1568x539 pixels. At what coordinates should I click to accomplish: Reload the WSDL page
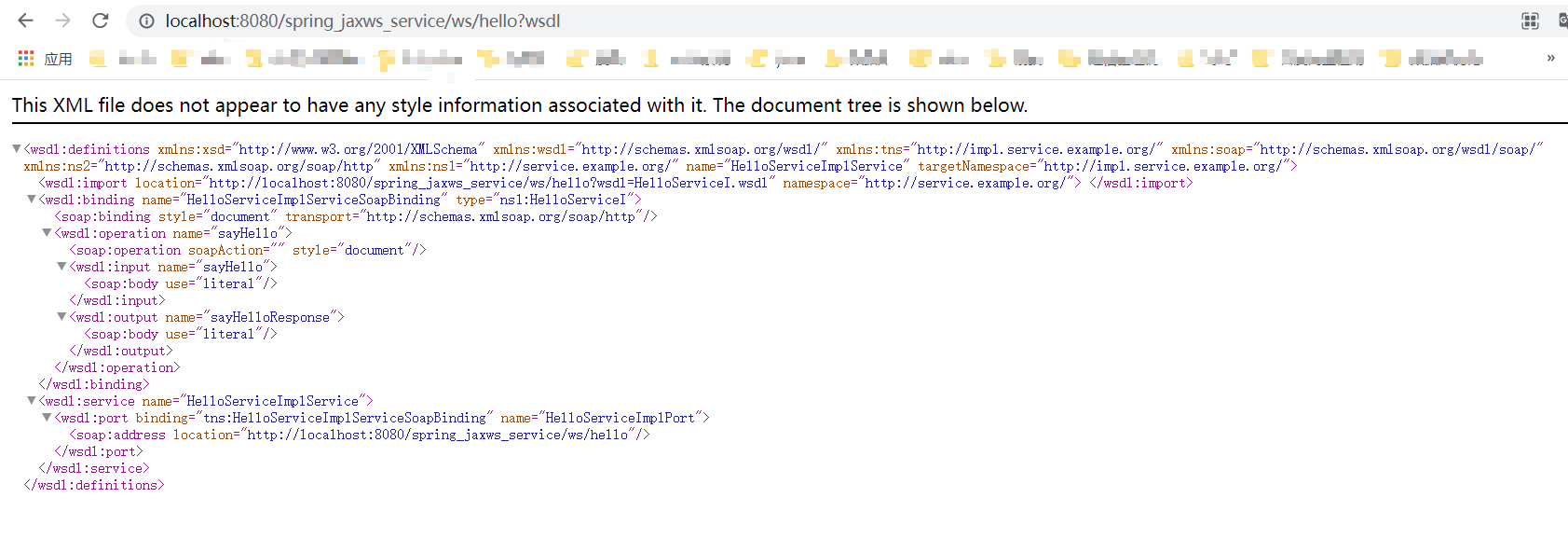click(x=100, y=21)
